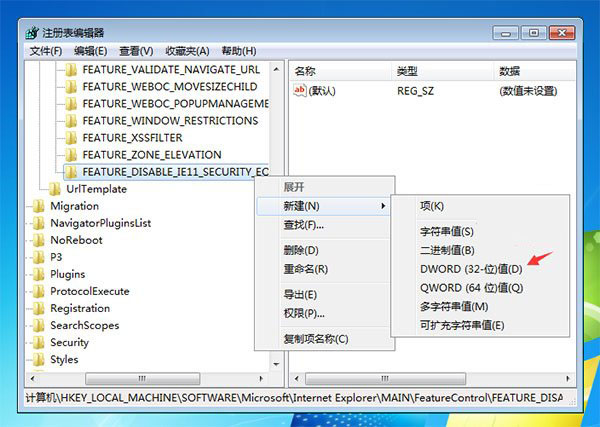Choose 重命名(R) in context menu
This screenshot has width=600, height=427.
tap(325, 269)
